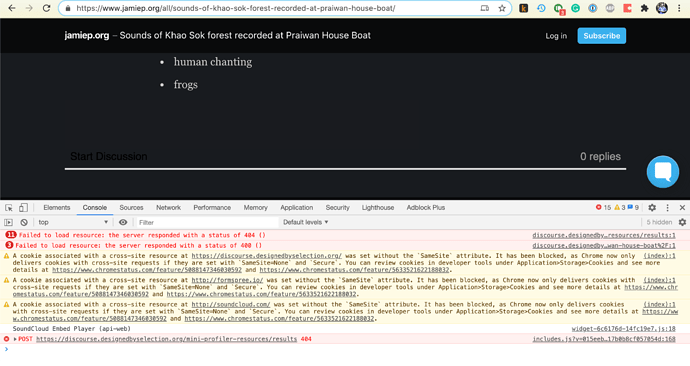This screenshot has width=690, height=366.
Task: Click the Log in link
Action: click(x=556, y=36)
